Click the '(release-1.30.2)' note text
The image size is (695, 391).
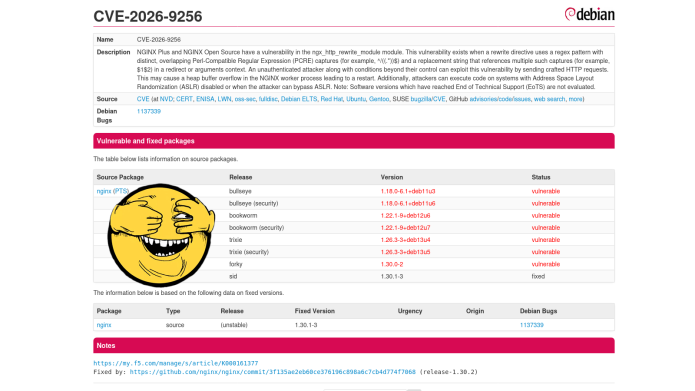click(x=449, y=372)
